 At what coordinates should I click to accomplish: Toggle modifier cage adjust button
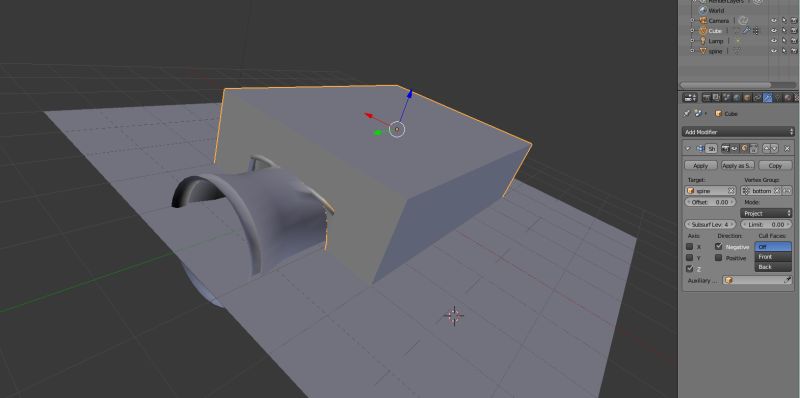pos(754,148)
